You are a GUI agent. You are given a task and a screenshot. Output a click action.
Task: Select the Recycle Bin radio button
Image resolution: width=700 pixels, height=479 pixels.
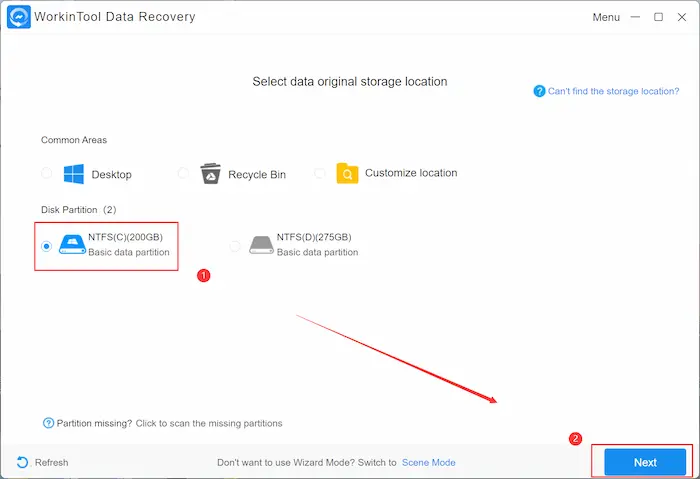coord(183,173)
